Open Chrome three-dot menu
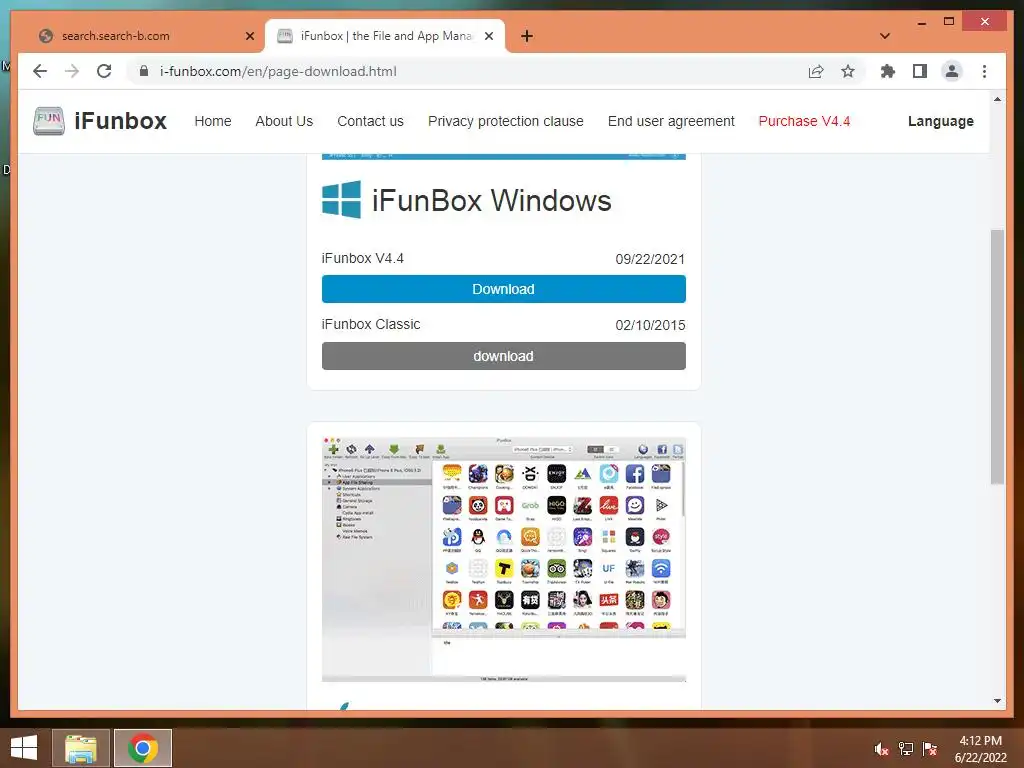The height and width of the screenshot is (768, 1024). tap(984, 71)
